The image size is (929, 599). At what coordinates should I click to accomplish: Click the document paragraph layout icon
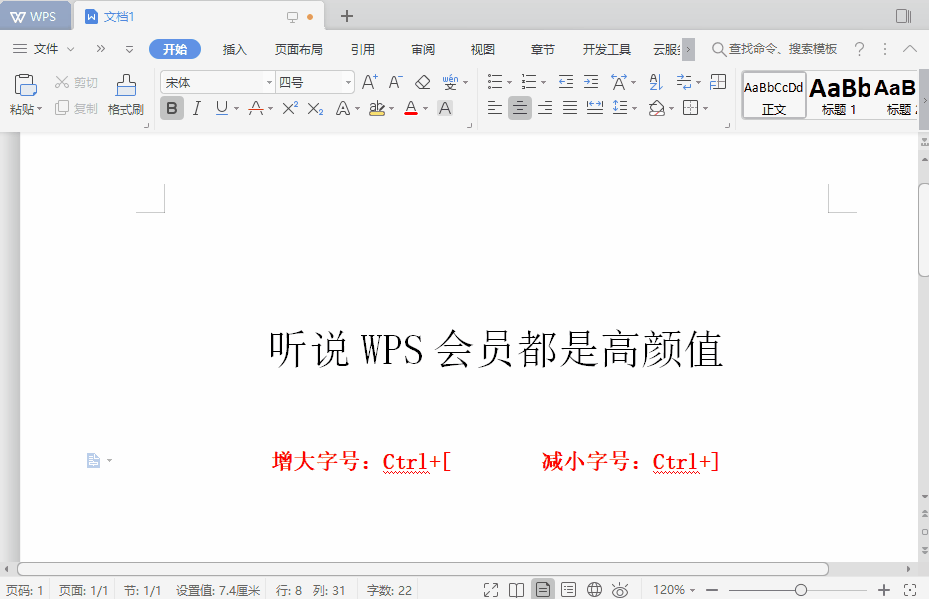[94, 460]
